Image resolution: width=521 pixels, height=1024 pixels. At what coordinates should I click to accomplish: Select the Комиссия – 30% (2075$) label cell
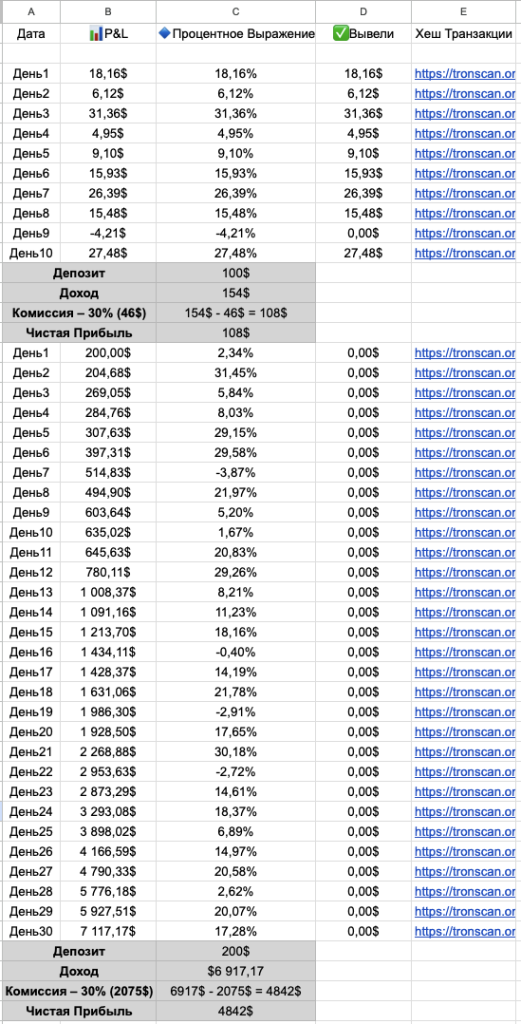click(x=79, y=991)
